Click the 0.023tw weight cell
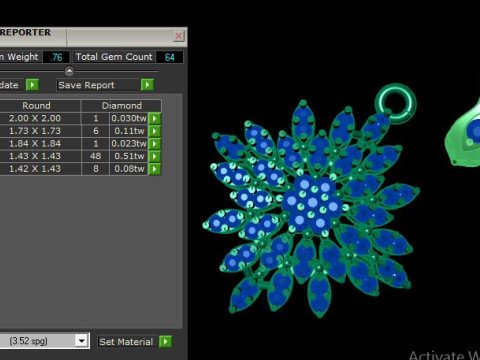Screen dimensions: 480x360 point(129,144)
